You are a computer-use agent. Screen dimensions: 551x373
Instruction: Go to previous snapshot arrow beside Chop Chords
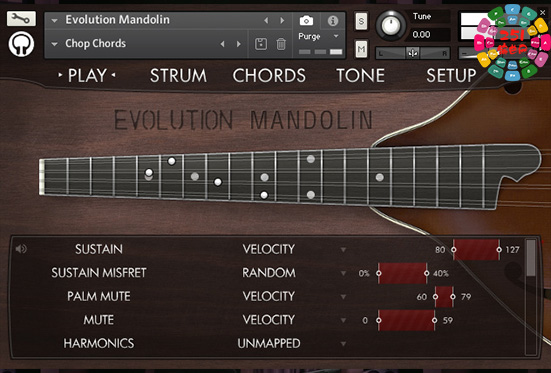pos(222,44)
